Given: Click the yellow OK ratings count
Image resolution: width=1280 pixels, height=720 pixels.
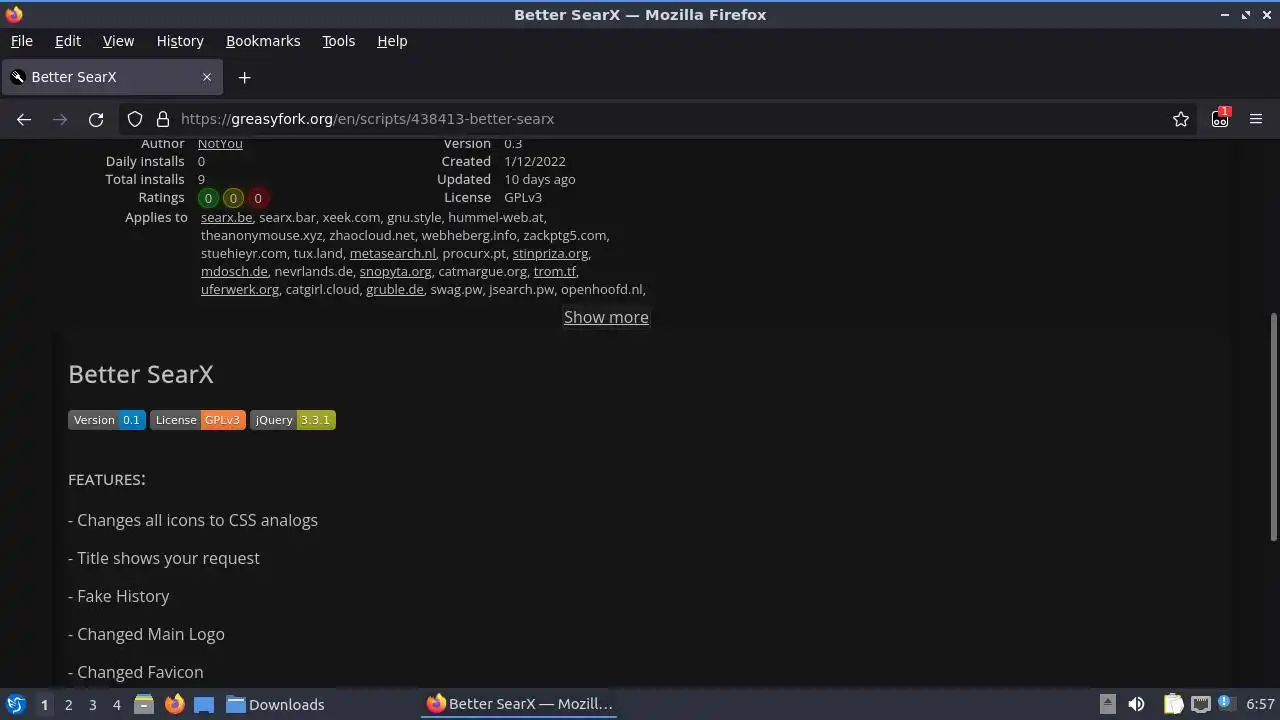Looking at the screenshot, I should point(233,198).
